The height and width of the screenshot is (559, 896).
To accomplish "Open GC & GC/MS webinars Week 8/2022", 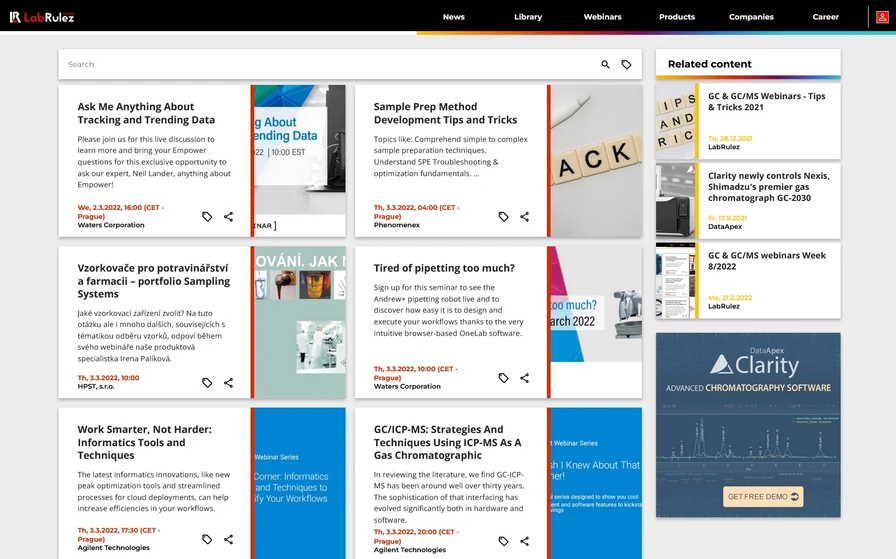I will [766, 261].
